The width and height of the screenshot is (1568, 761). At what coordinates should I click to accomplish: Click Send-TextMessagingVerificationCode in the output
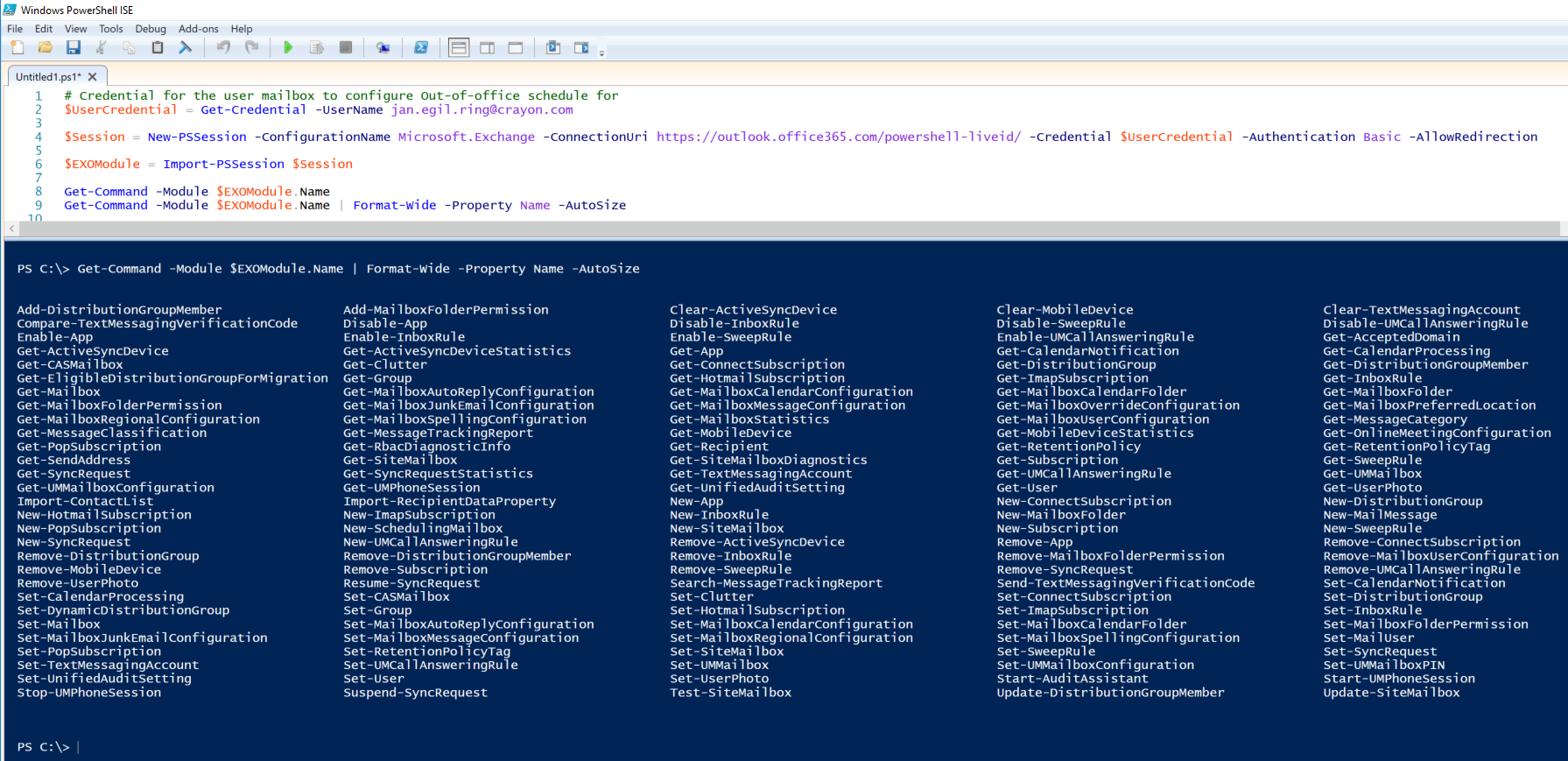click(1126, 583)
